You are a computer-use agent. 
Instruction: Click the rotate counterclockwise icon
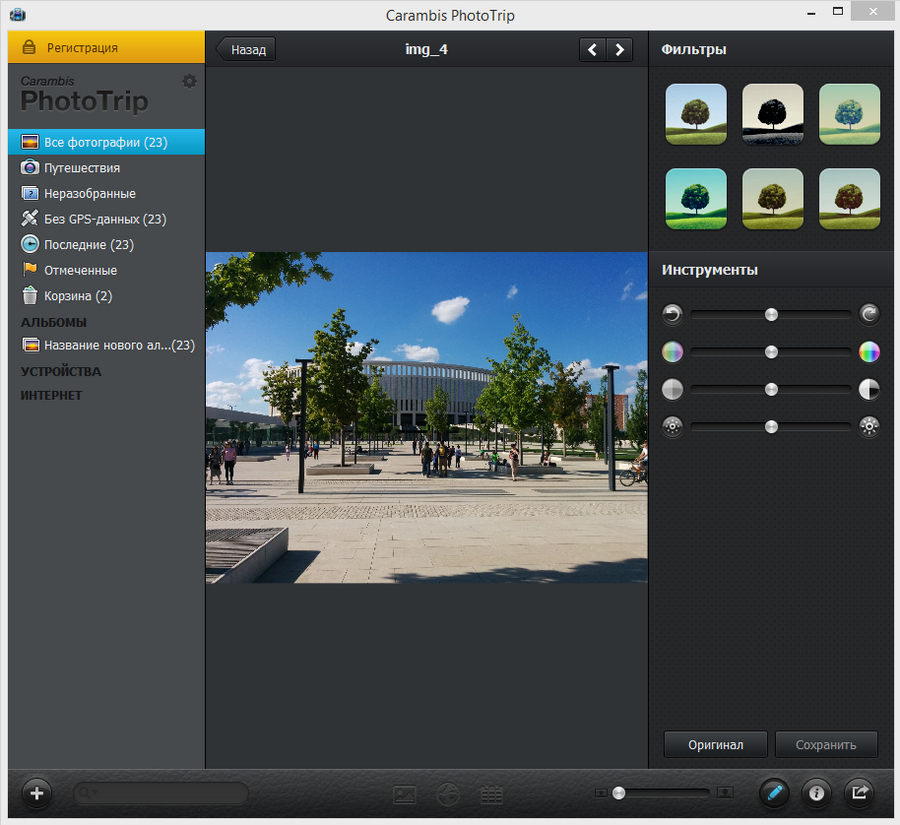click(672, 314)
